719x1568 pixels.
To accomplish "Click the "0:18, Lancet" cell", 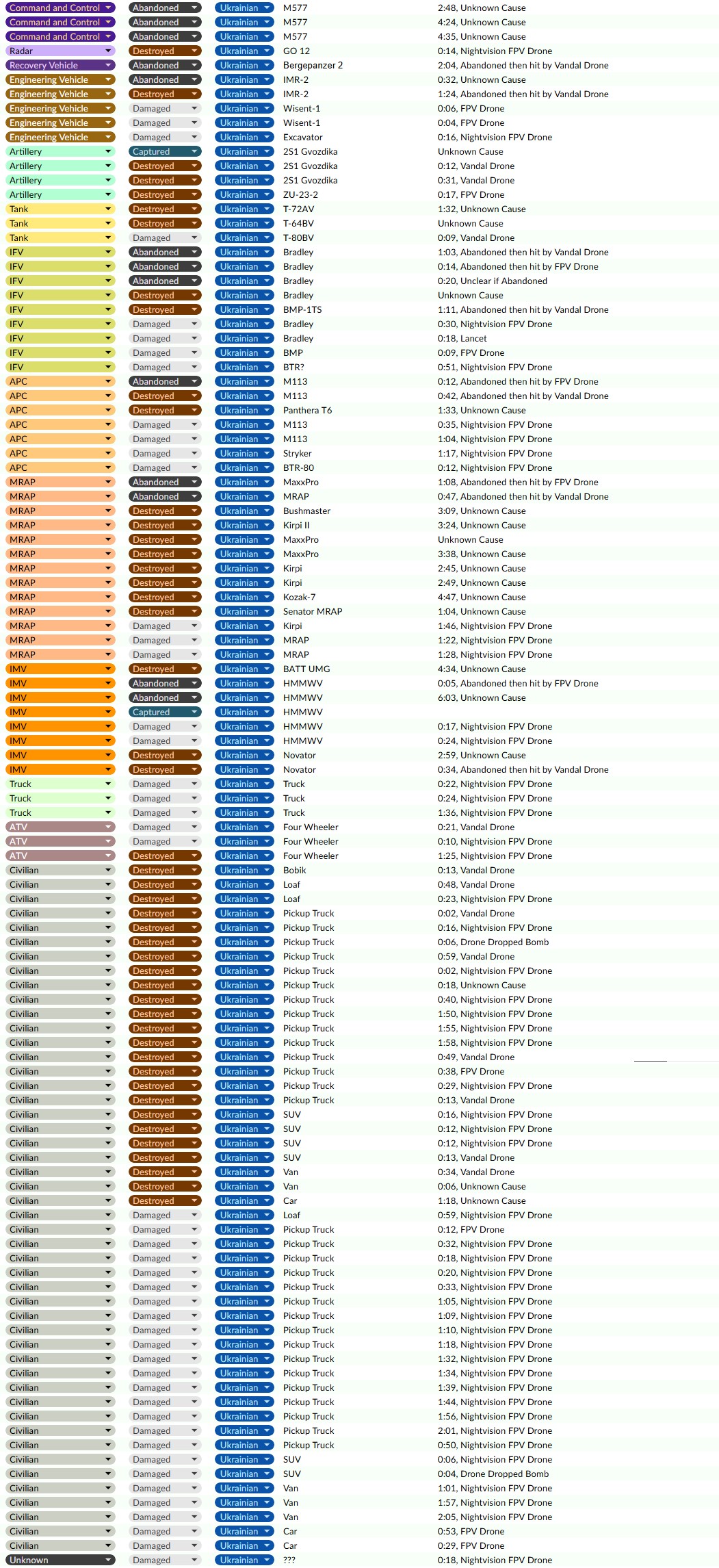I will (x=462, y=339).
